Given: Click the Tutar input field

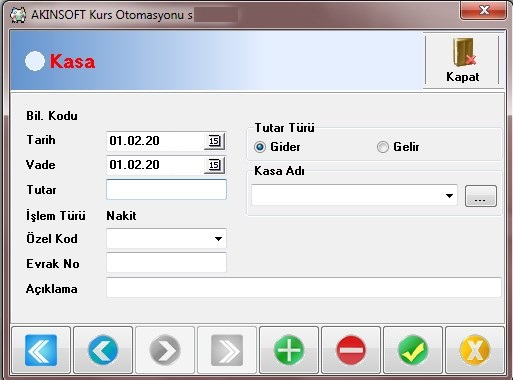Looking at the screenshot, I should click(x=166, y=190).
